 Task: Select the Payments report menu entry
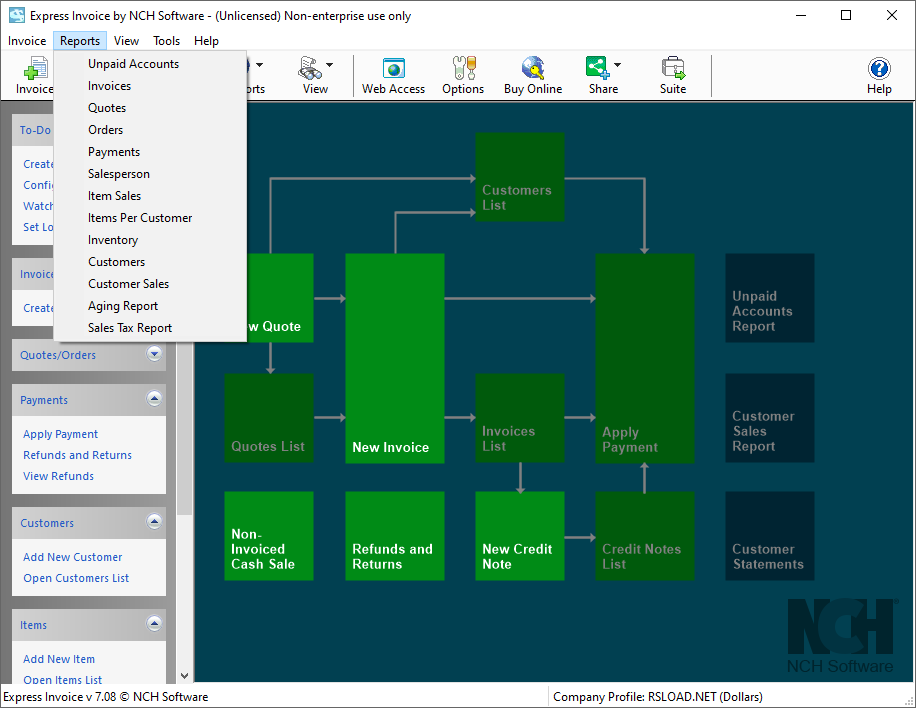[x=150, y=152]
